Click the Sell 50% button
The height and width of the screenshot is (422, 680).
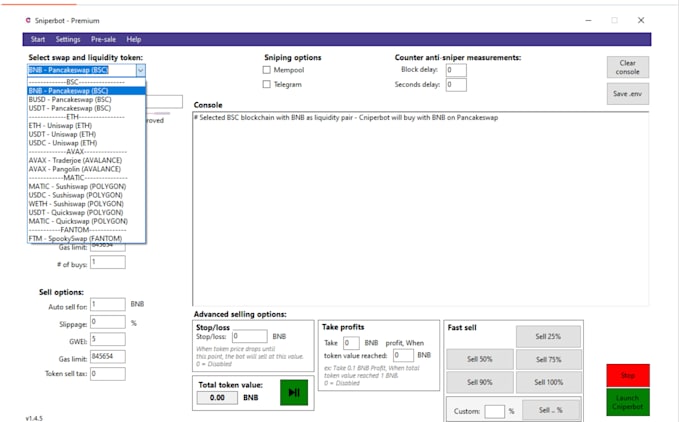tap(480, 359)
